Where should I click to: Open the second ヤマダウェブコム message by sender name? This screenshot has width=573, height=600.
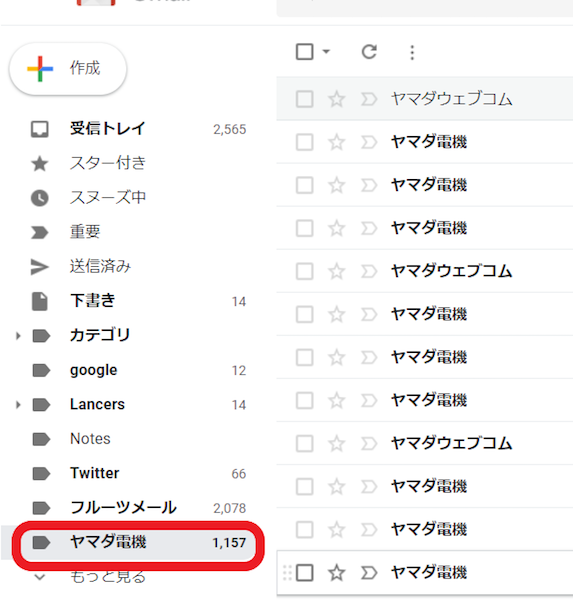tap(452, 271)
